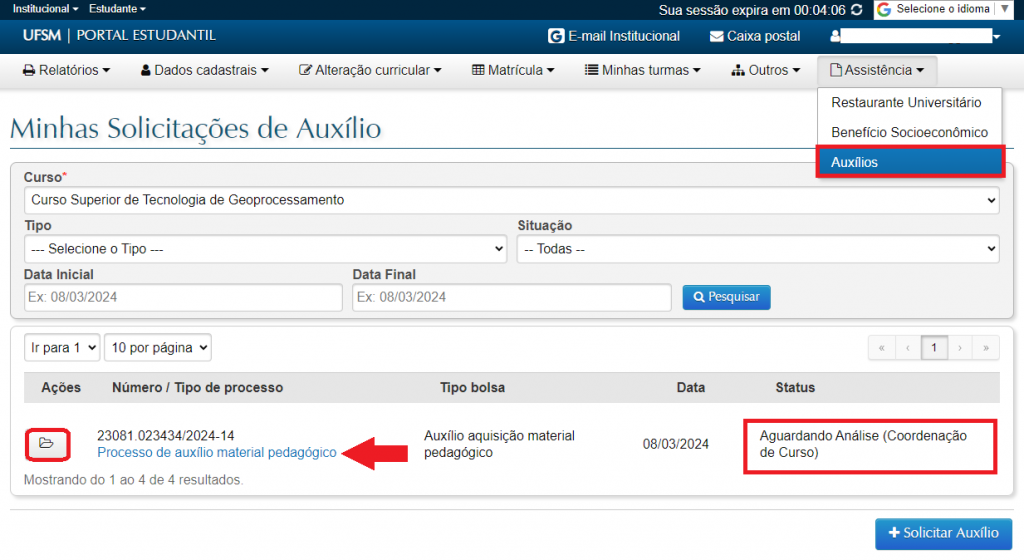The height and width of the screenshot is (560, 1024).
Task: Click the user profile icon
Action: click(x=836, y=36)
